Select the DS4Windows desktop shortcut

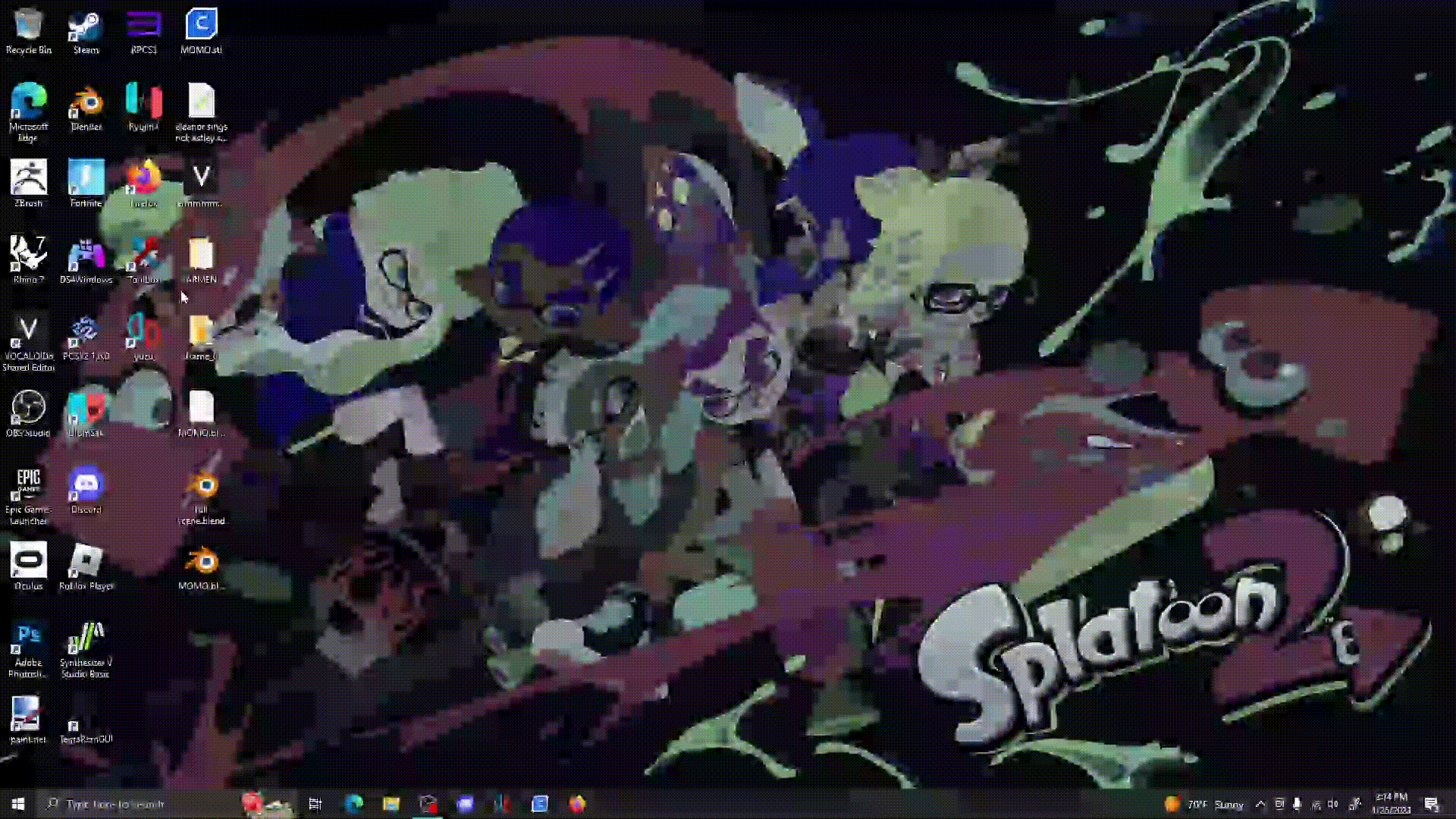tap(86, 261)
